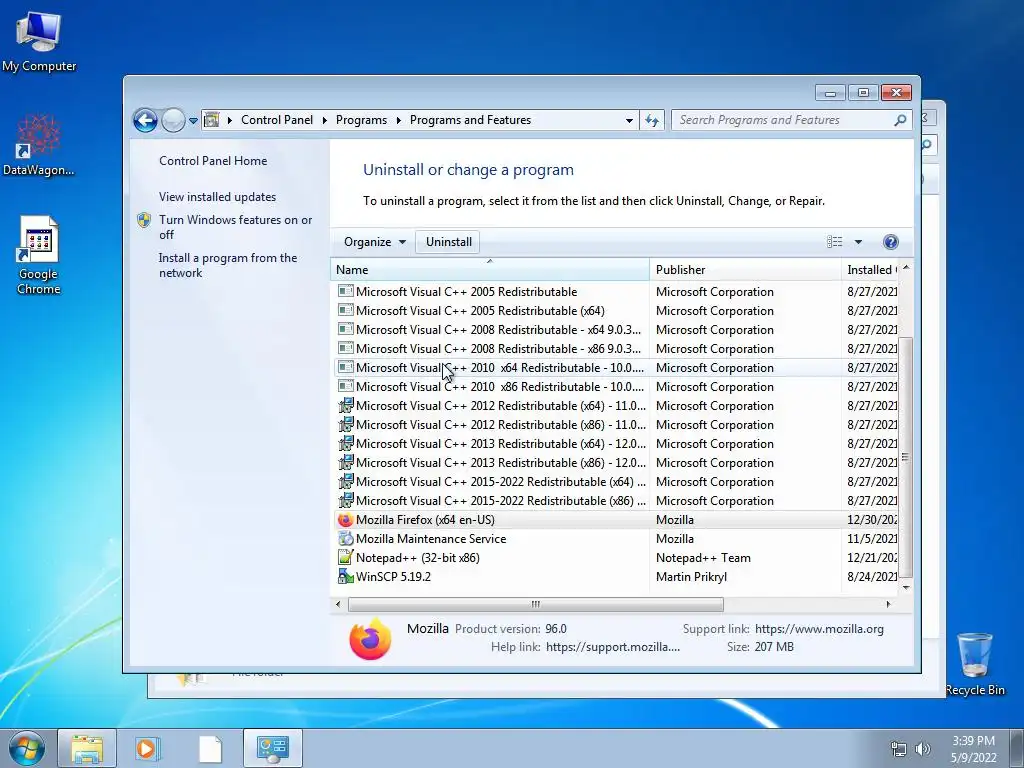Click the Mozilla Maintenance Service icon
Image resolution: width=1024 pixels, height=768 pixels.
[x=345, y=539]
